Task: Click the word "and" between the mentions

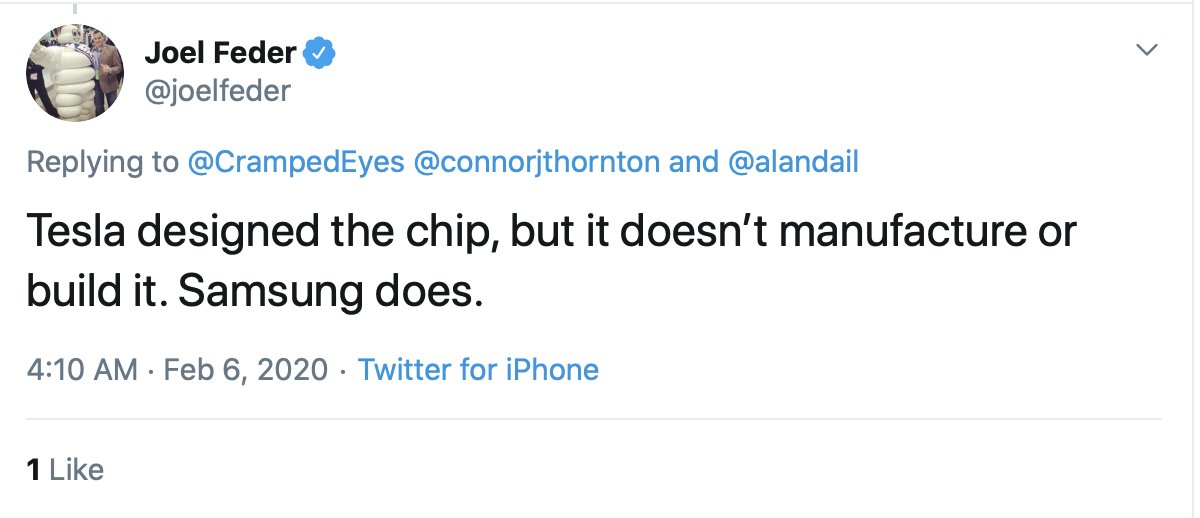Action: pos(693,162)
